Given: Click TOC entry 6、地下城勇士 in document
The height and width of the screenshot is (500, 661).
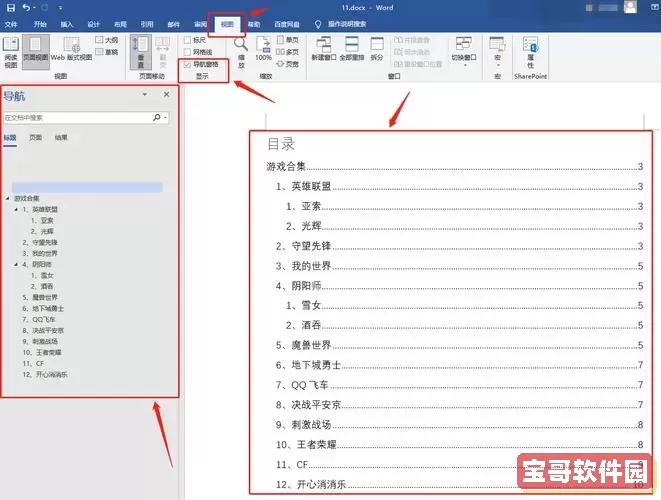Looking at the screenshot, I should 459,365.
